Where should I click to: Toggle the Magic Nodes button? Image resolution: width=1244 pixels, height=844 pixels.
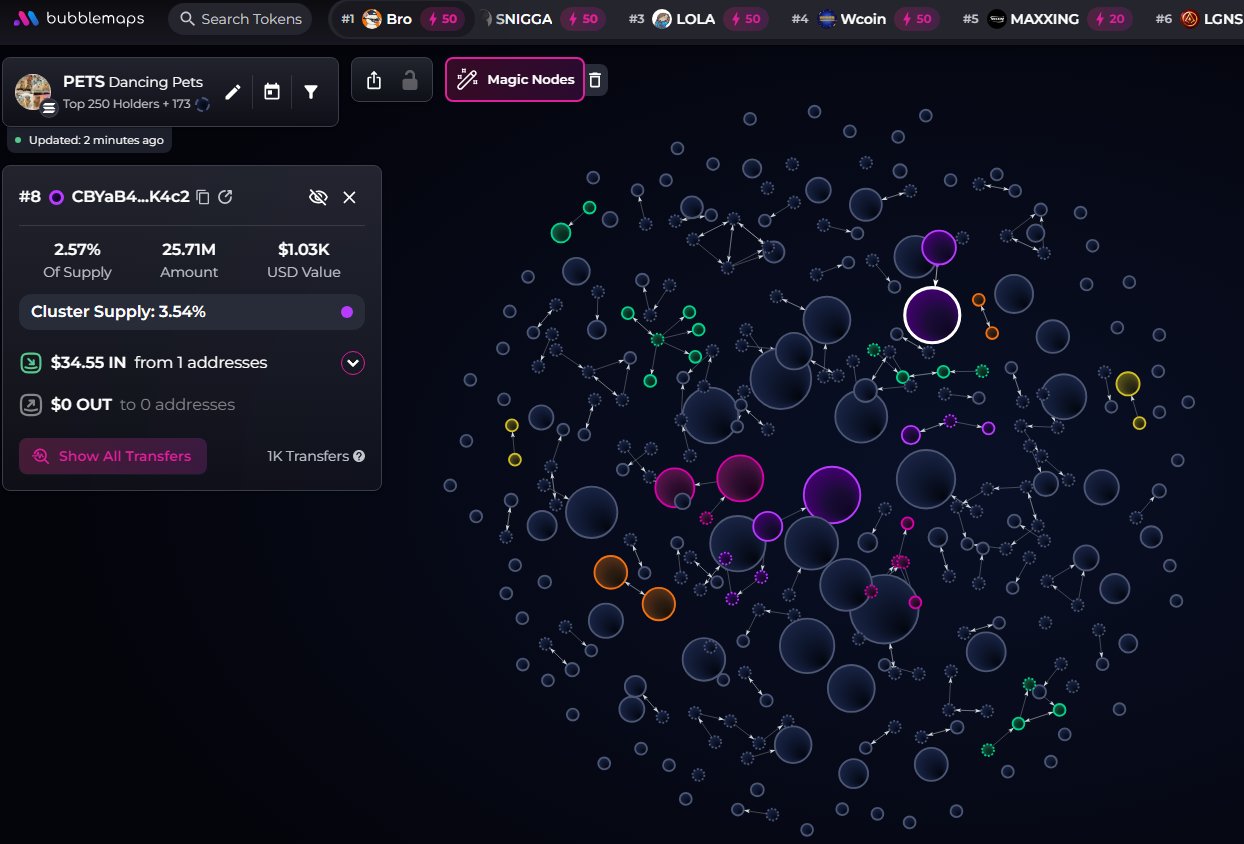tap(515, 80)
